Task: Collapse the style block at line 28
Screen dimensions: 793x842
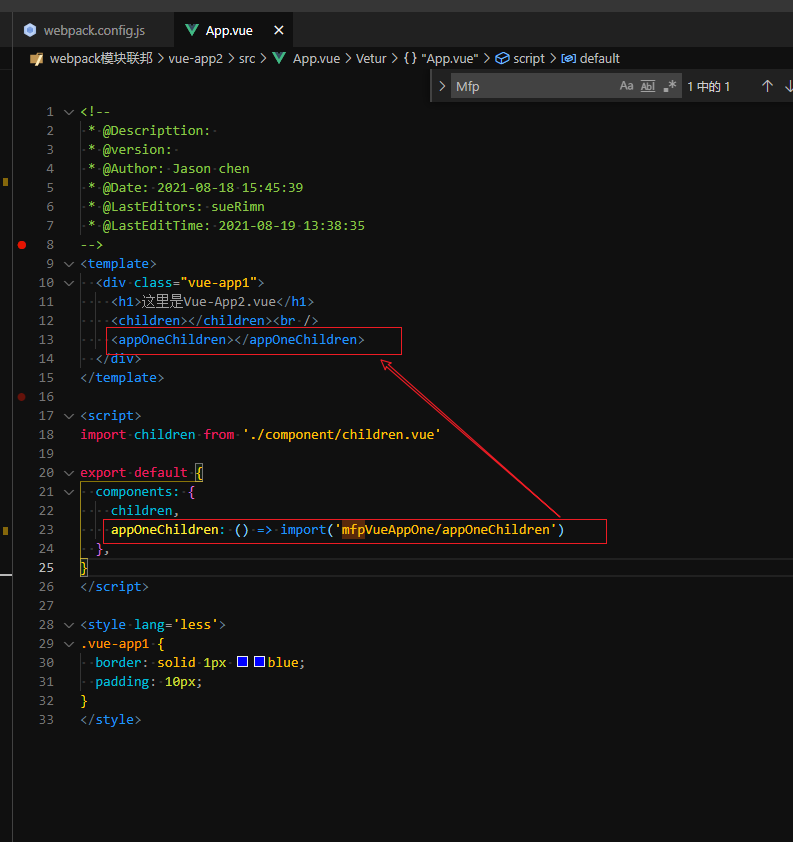Action: [69, 625]
